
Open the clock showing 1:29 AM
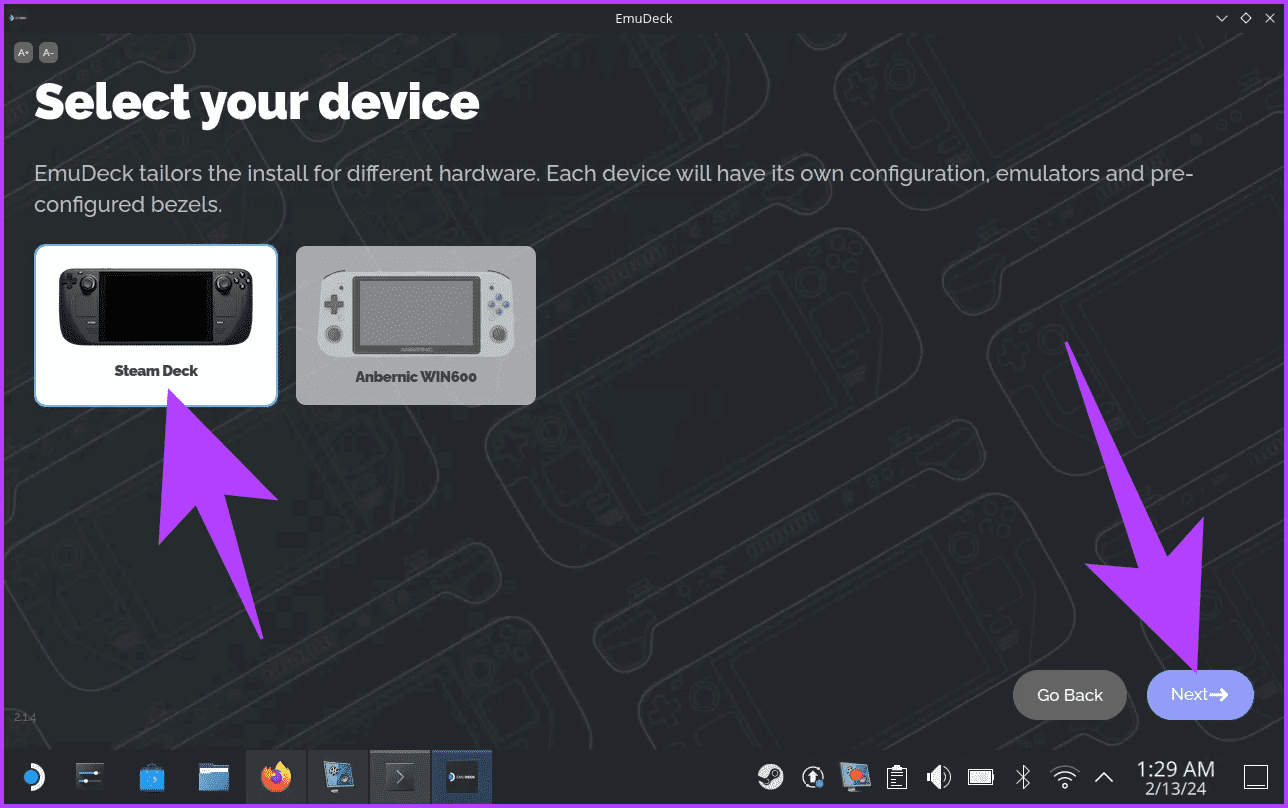[1176, 777]
